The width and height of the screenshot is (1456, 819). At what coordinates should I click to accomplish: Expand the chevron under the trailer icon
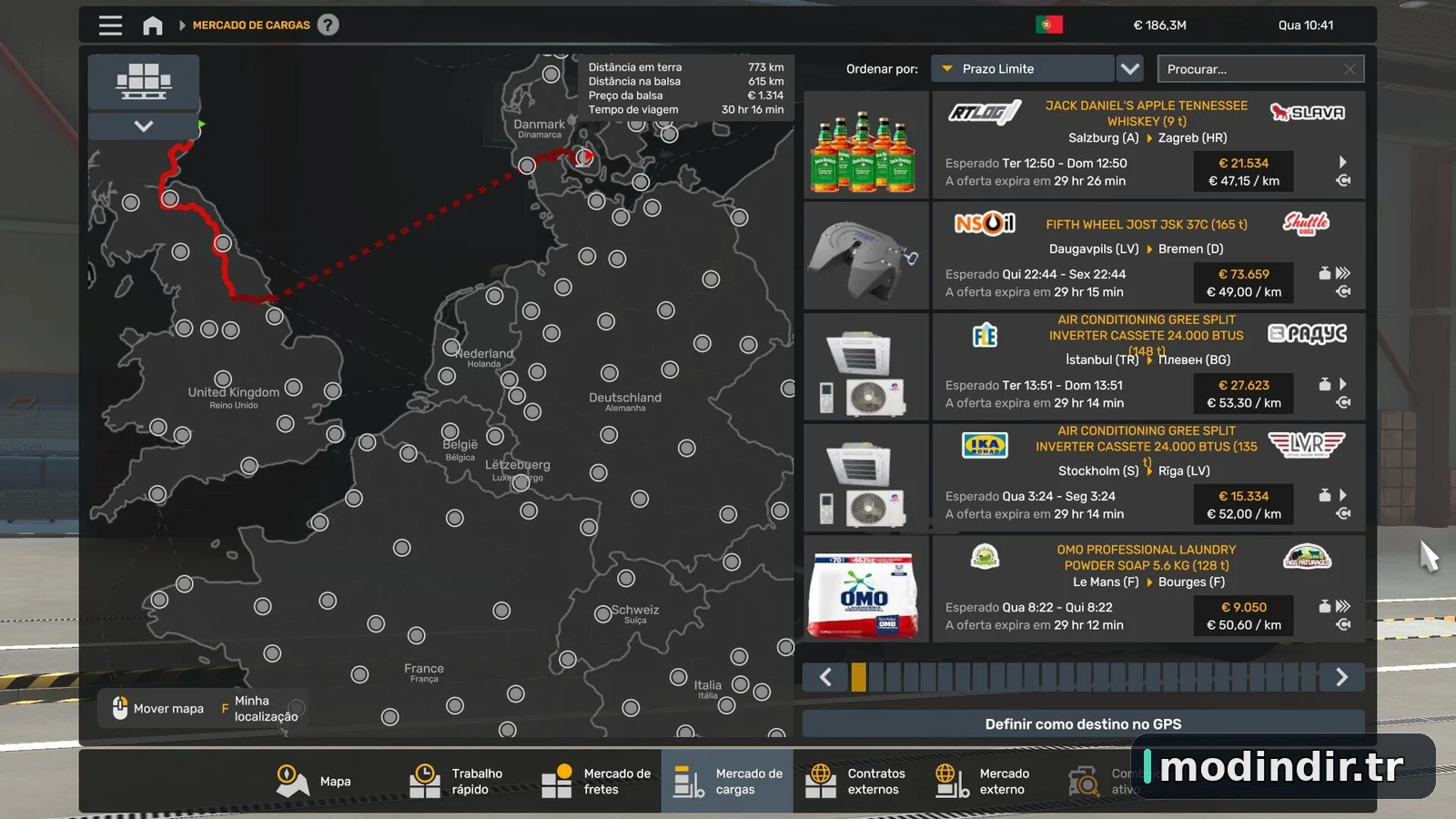[144, 126]
